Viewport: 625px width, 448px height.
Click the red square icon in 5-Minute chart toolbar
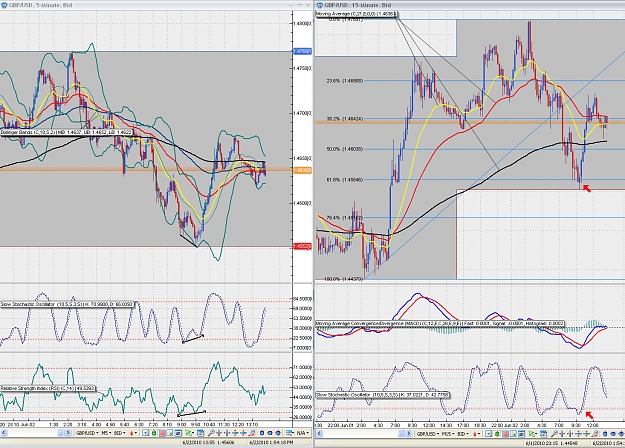162,433
